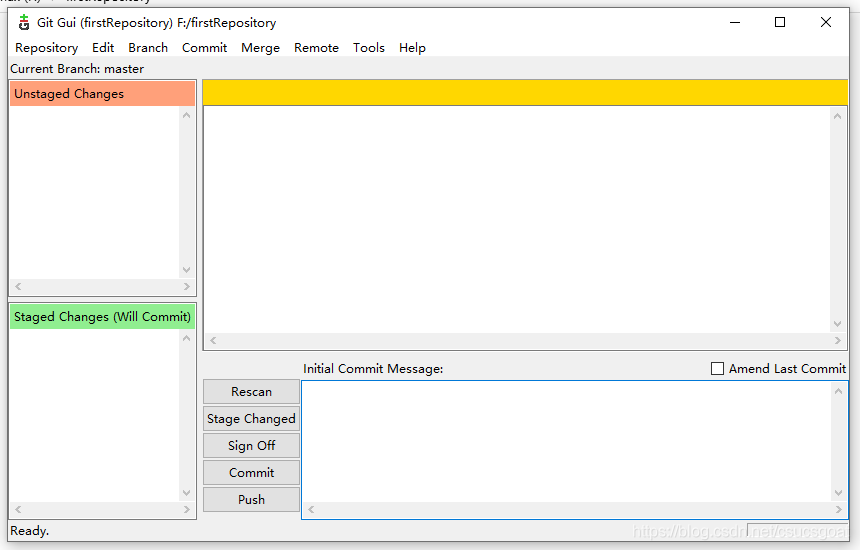
Task: Click the Git Gui title bar icon
Action: pyautogui.click(x=24, y=22)
